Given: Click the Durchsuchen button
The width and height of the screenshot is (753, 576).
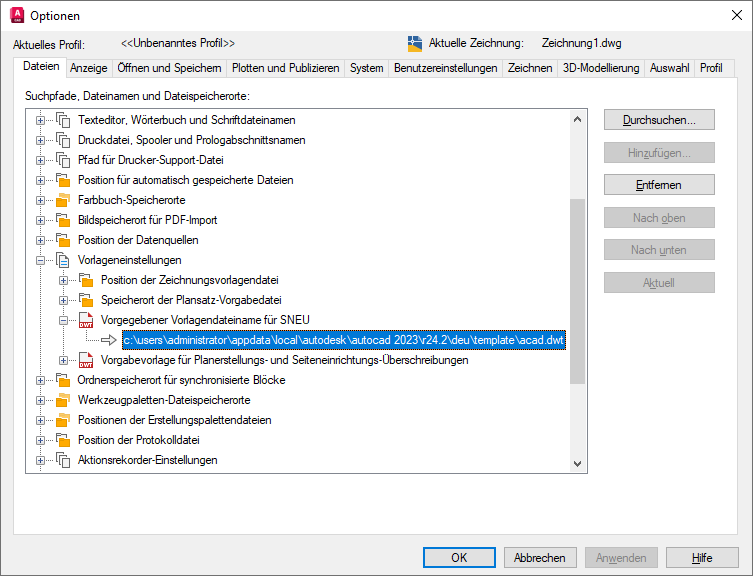Looking at the screenshot, I should 659,120.
